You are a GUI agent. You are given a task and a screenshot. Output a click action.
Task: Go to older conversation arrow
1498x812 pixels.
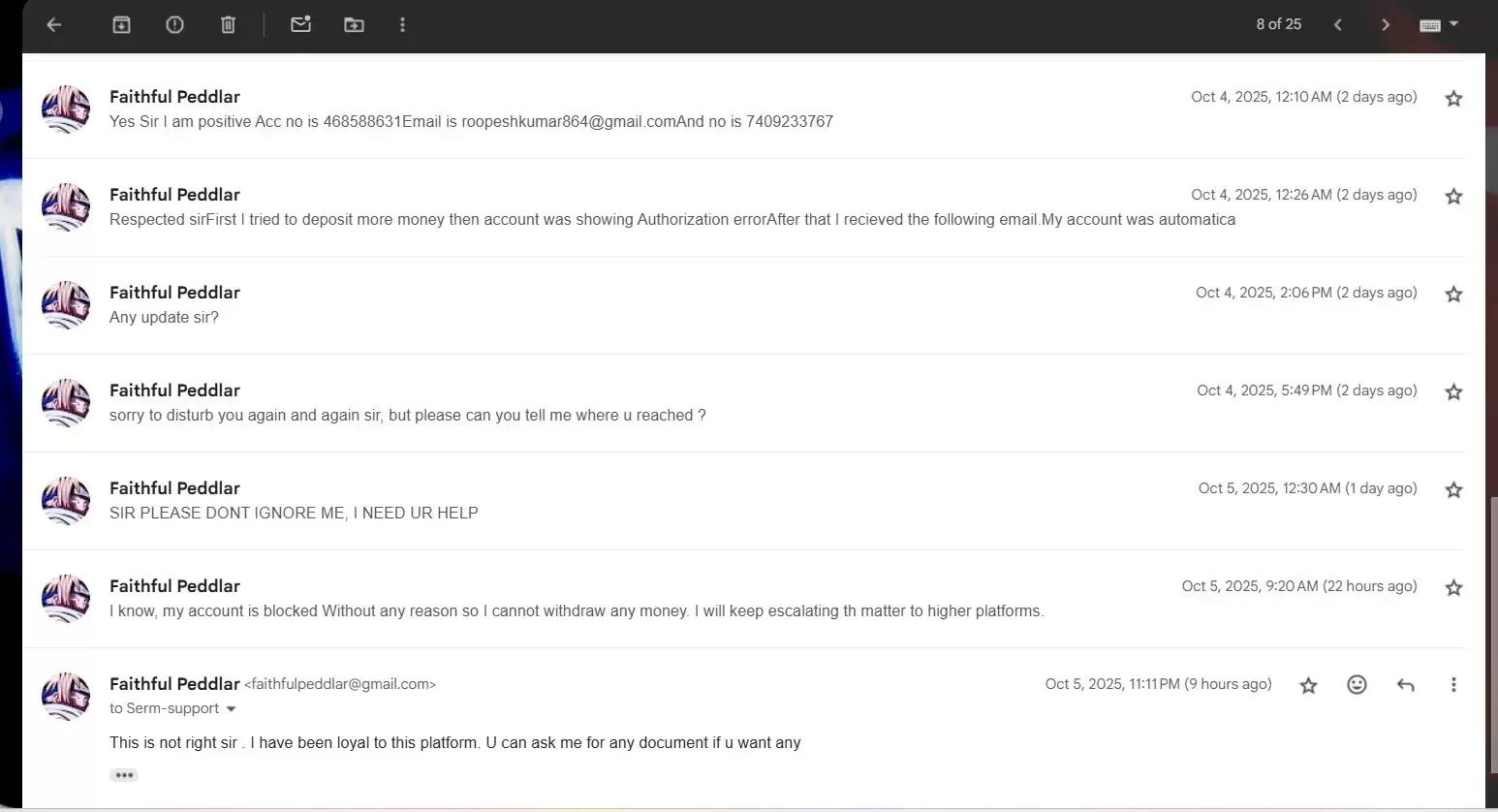[1385, 25]
